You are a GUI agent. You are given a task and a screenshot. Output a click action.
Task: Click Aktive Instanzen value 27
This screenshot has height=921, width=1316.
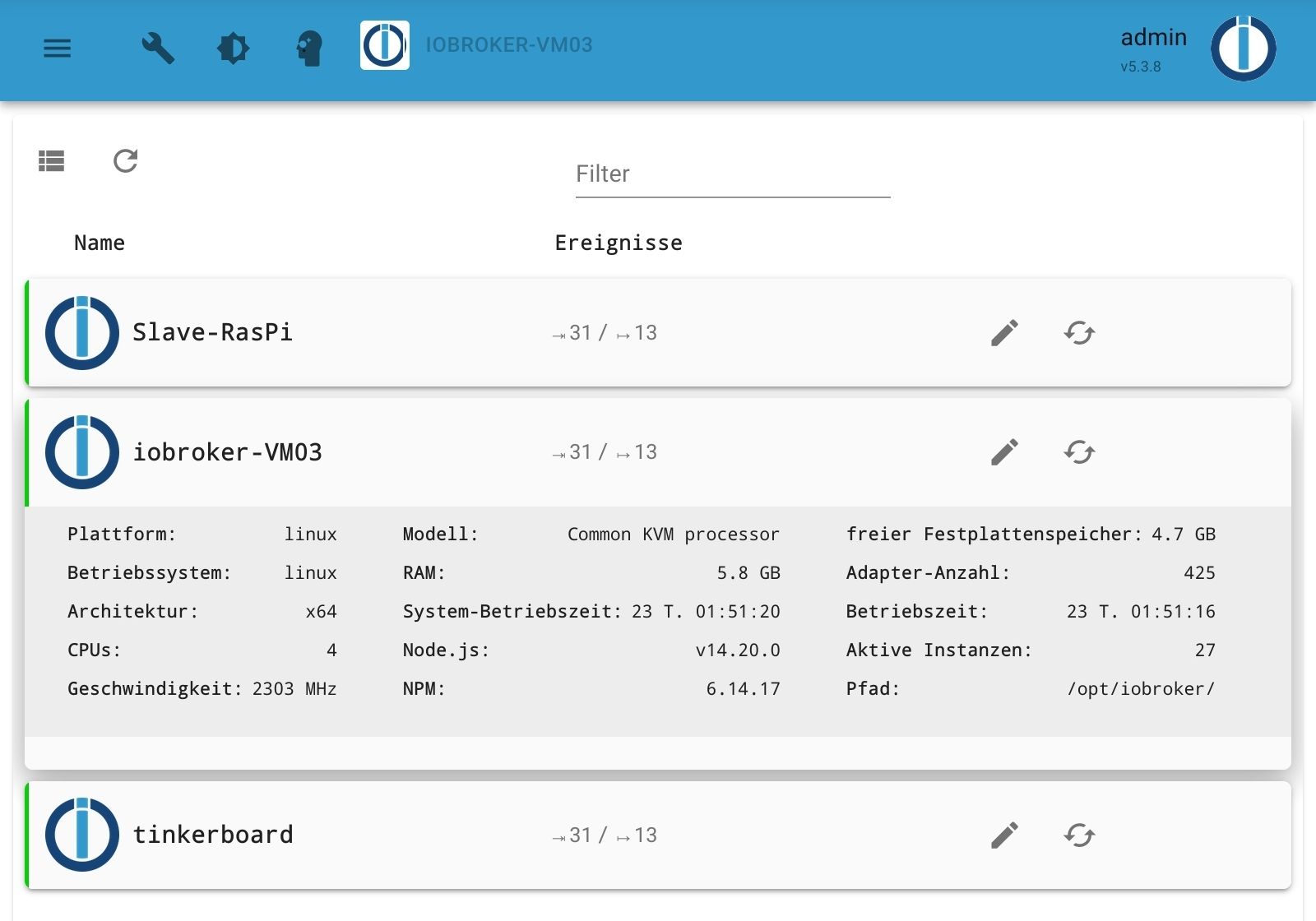point(1205,650)
